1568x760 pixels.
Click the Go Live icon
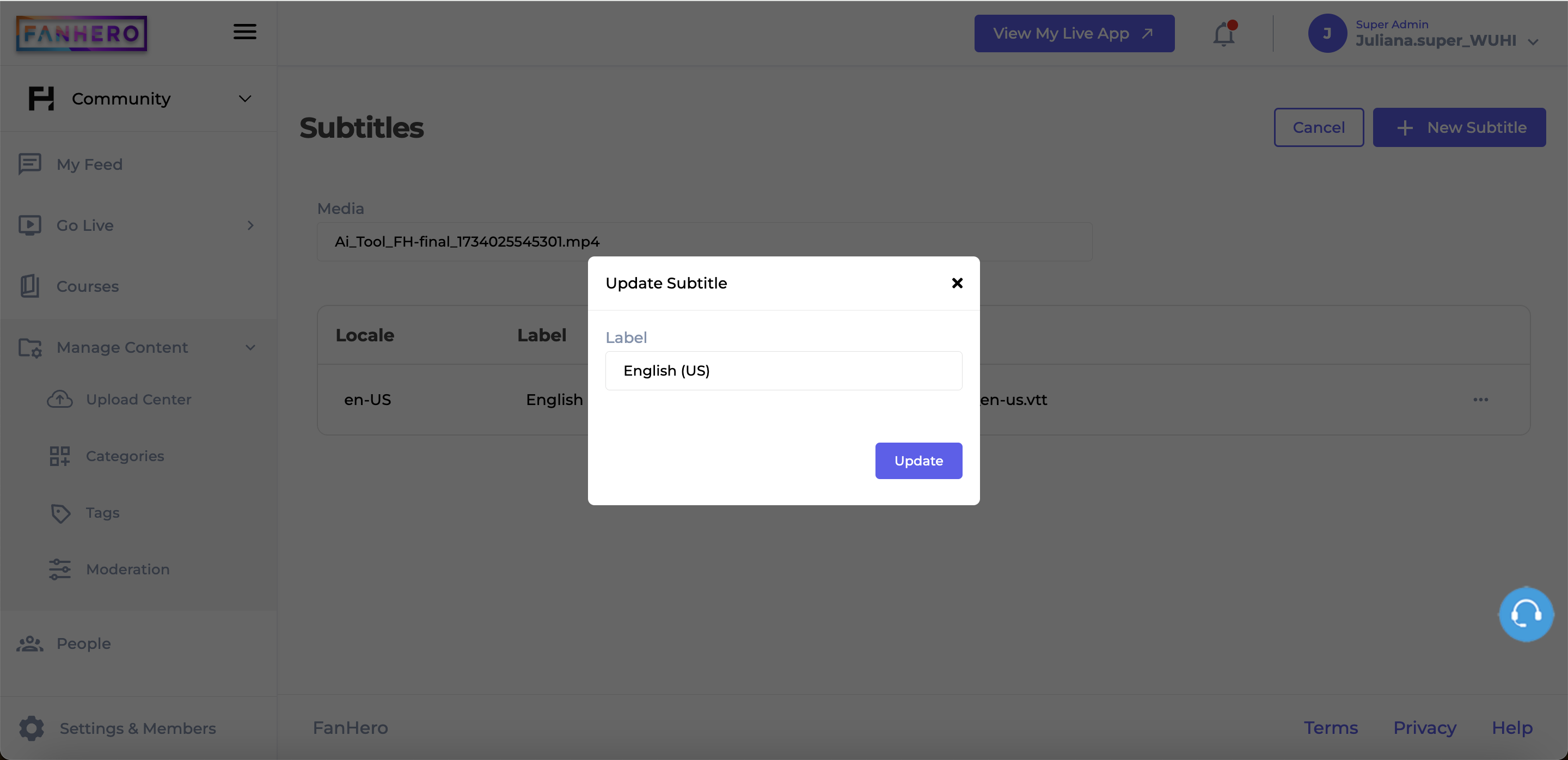30,225
